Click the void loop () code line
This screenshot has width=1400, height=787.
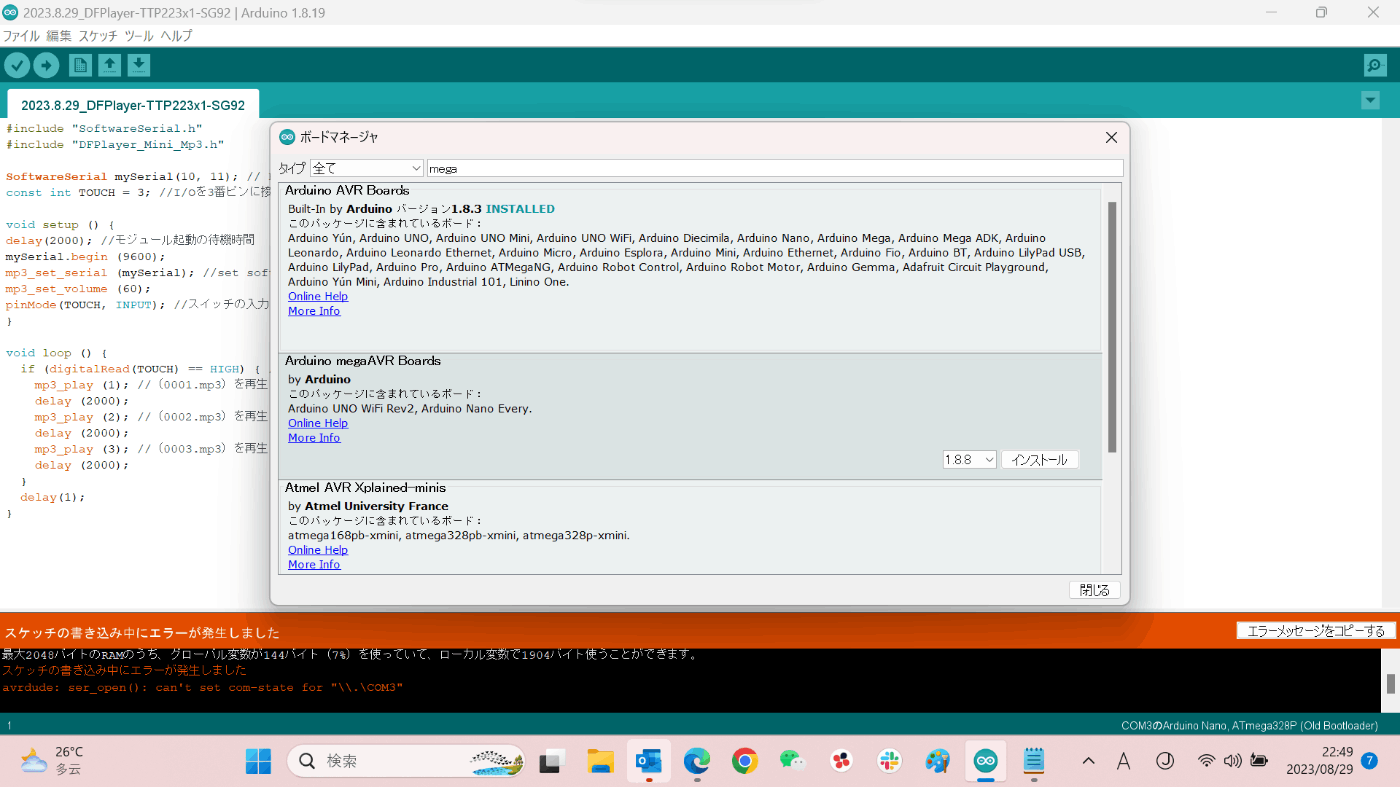click(56, 353)
